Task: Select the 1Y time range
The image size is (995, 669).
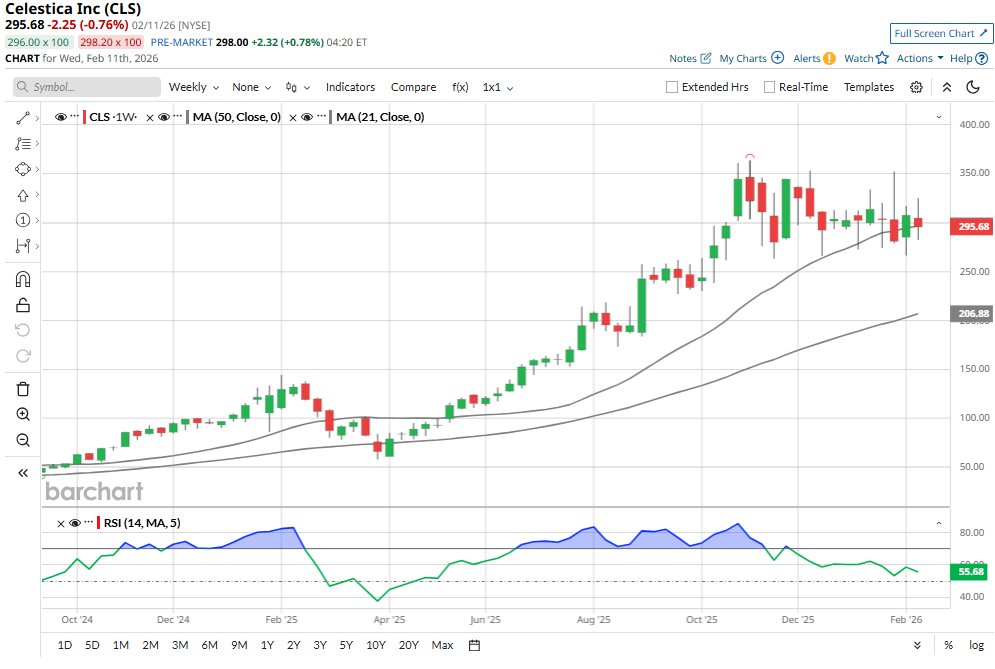Action: click(267, 646)
